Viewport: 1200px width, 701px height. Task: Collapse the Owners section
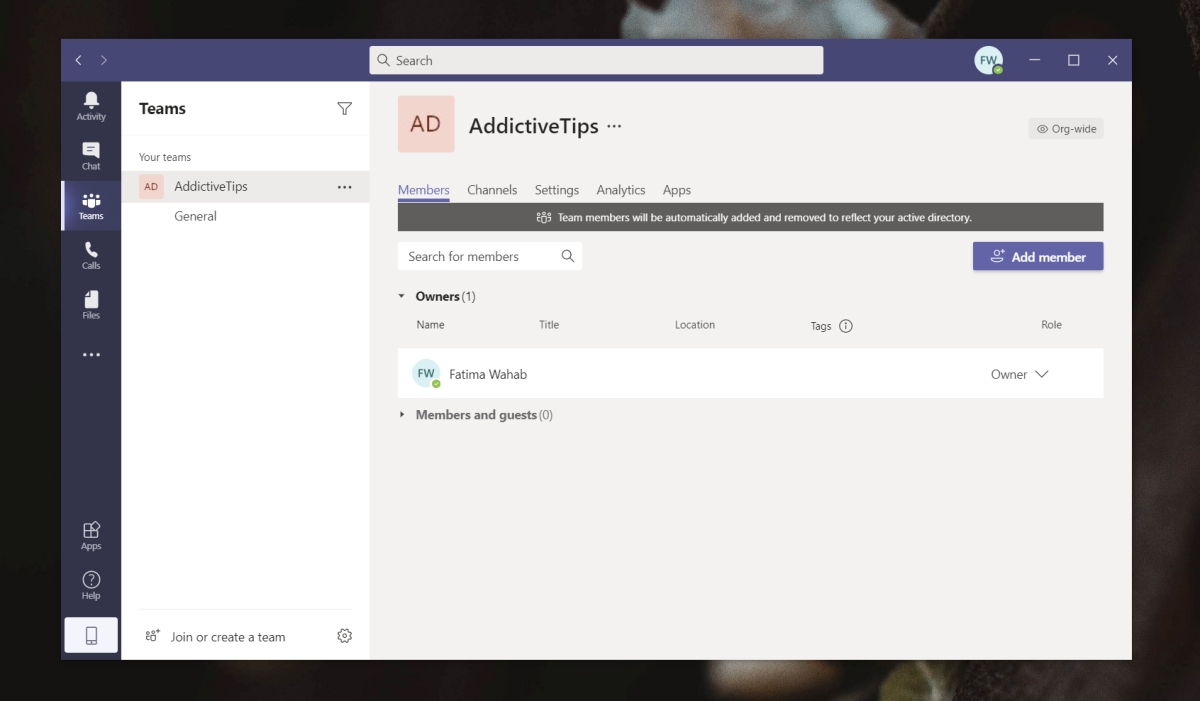402,296
